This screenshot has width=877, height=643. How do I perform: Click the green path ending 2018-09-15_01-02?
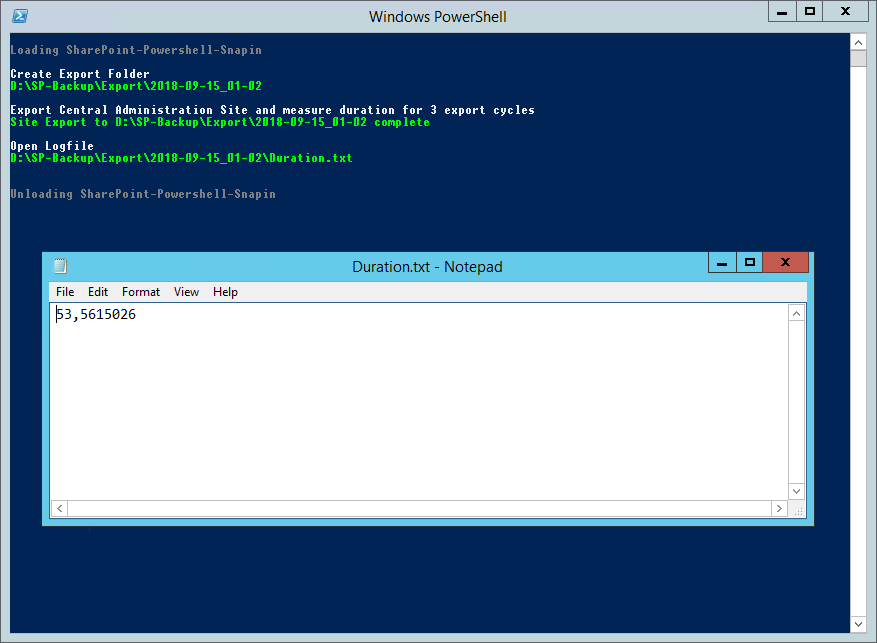pos(136,86)
